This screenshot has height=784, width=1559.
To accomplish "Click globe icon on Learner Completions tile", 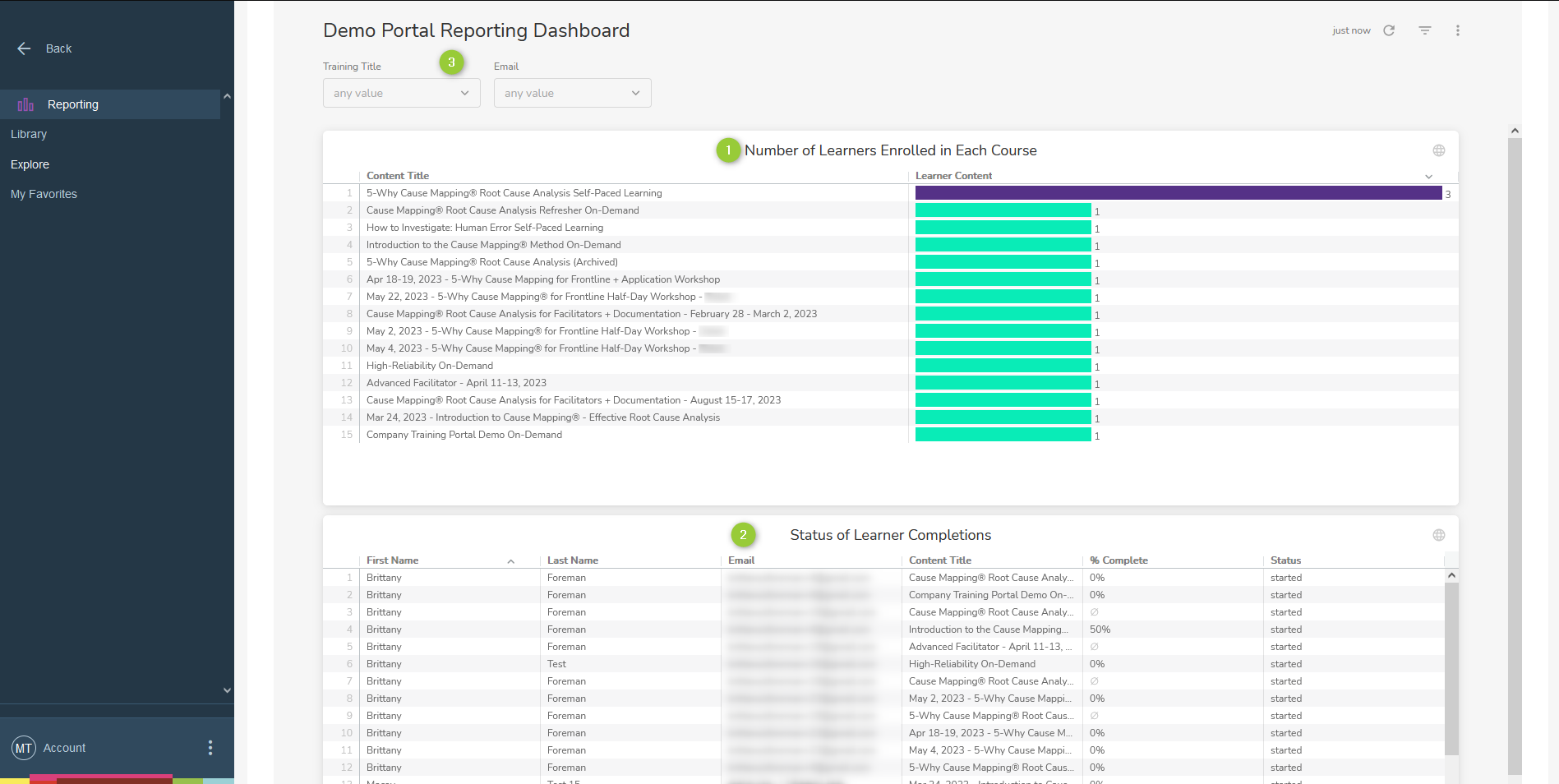I will pyautogui.click(x=1439, y=535).
